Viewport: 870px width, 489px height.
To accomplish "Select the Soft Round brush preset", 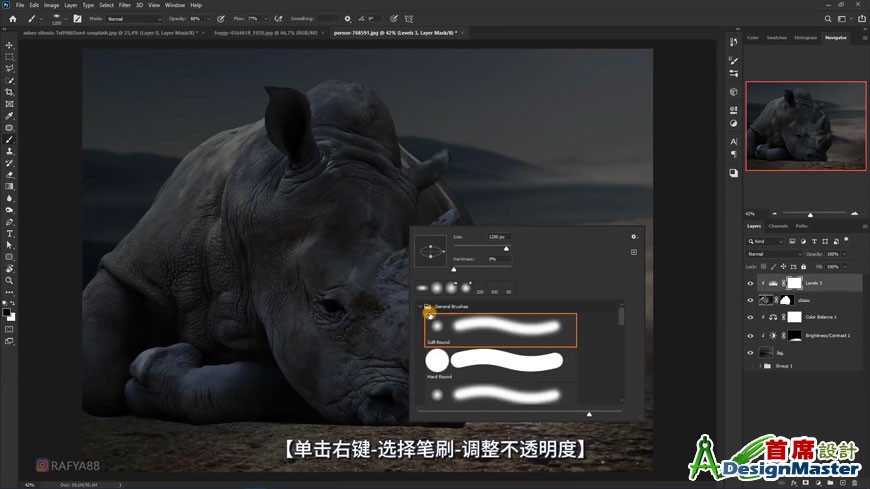I will (x=500, y=330).
